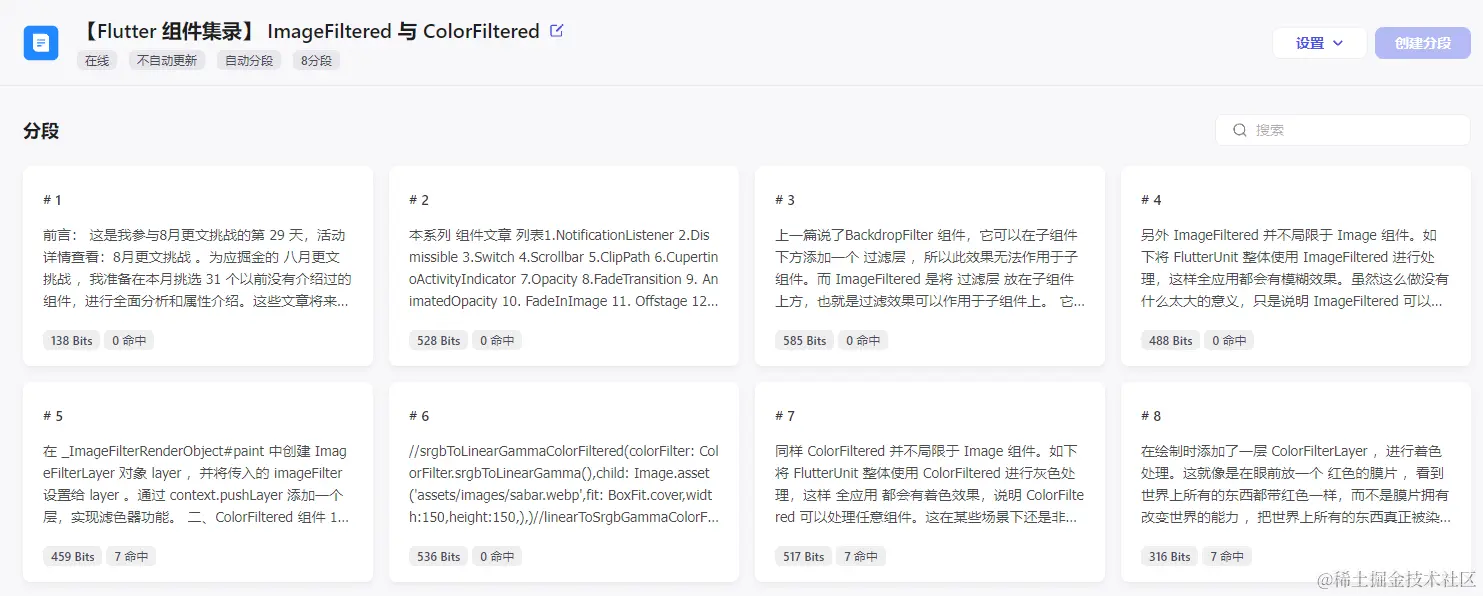The height and width of the screenshot is (596, 1483).
Task: Click 0 命中 badge on segment 3
Action: click(863, 340)
